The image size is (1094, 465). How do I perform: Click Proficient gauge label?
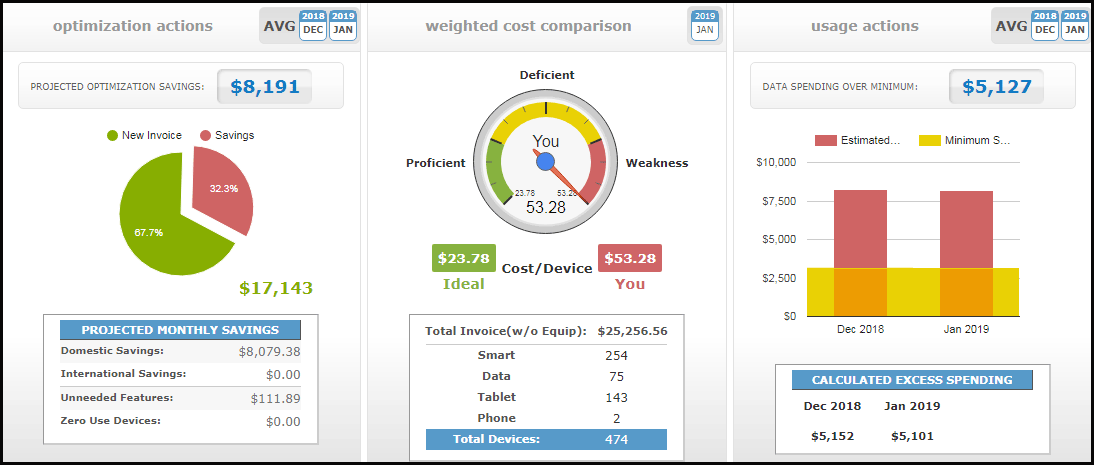435,163
